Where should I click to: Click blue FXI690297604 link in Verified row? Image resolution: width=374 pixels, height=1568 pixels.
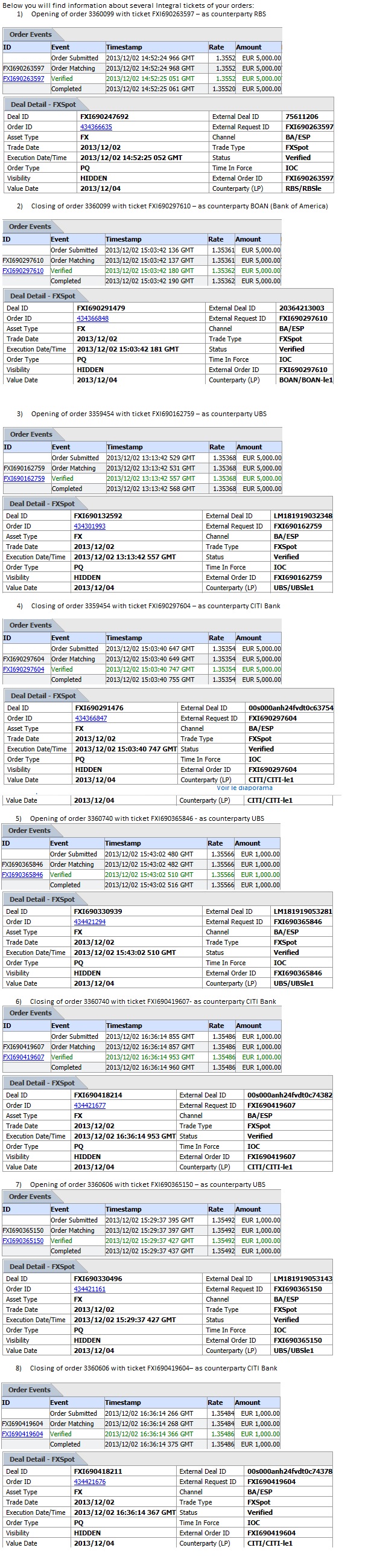click(24, 670)
